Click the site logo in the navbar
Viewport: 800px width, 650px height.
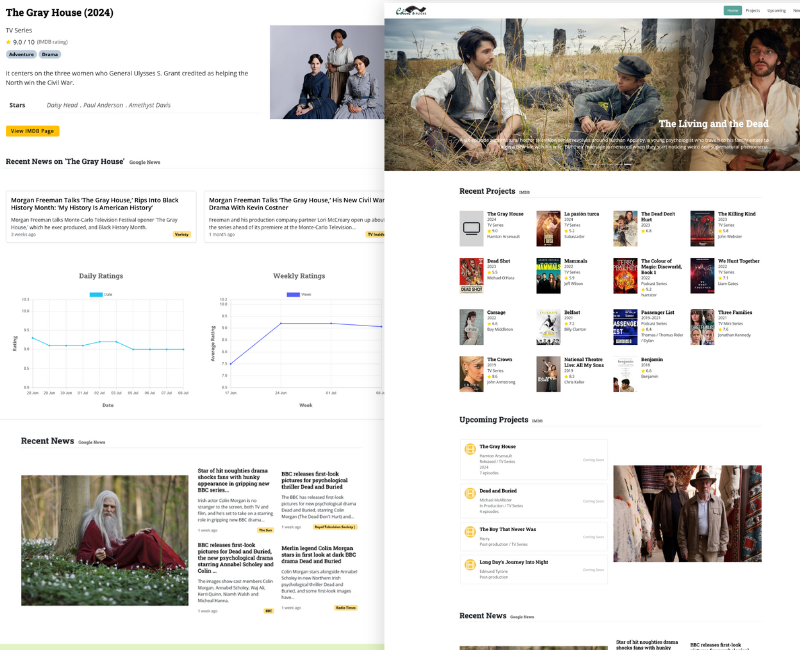[411, 11]
